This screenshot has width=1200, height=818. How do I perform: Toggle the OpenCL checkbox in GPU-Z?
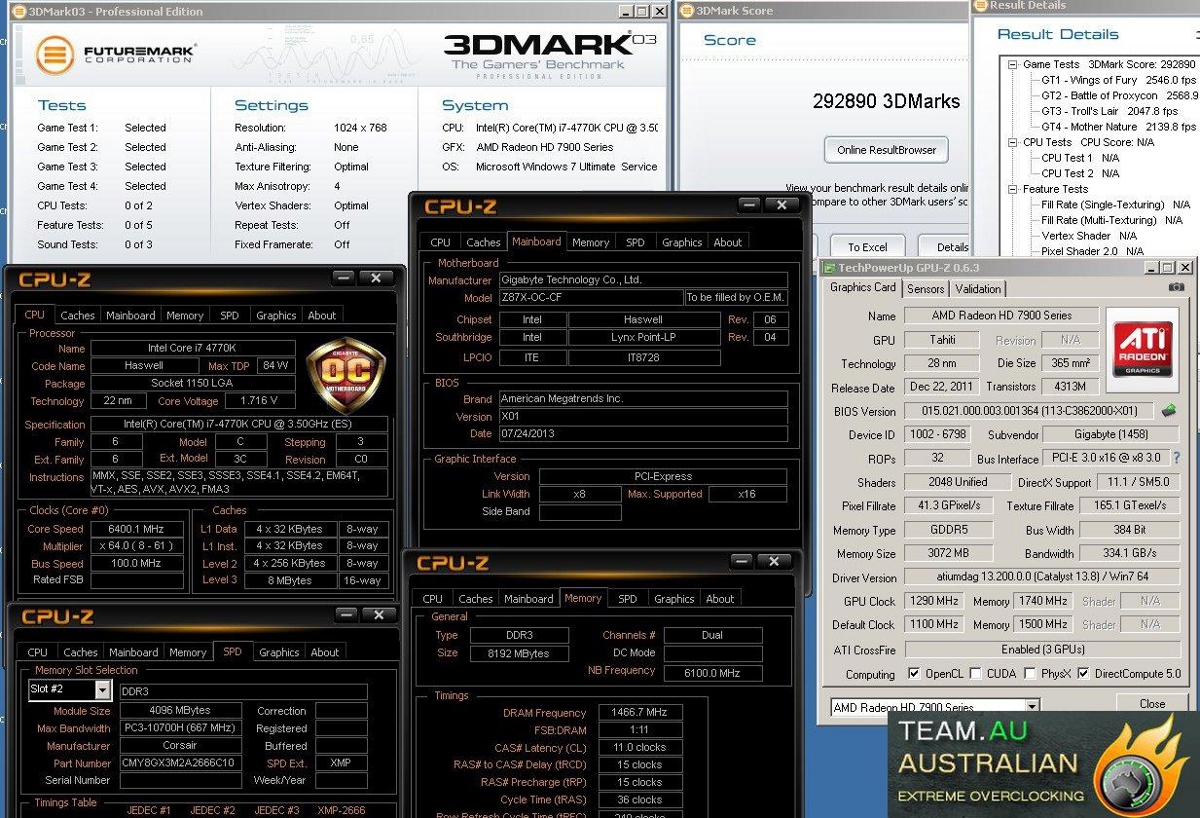coord(913,674)
